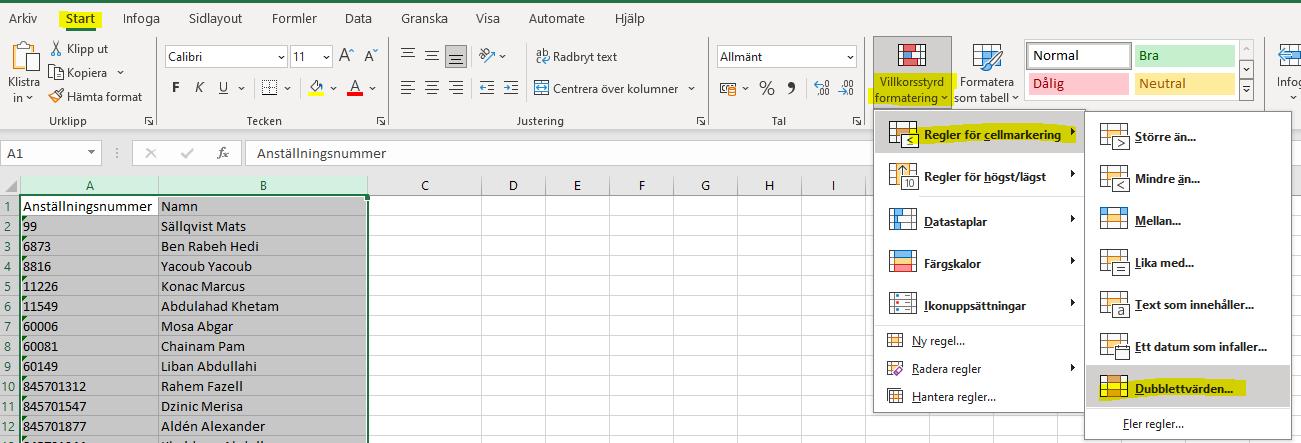This screenshot has height=443, width=1301.
Task: Apply the Dålig cell style swatch
Action: (1077, 84)
